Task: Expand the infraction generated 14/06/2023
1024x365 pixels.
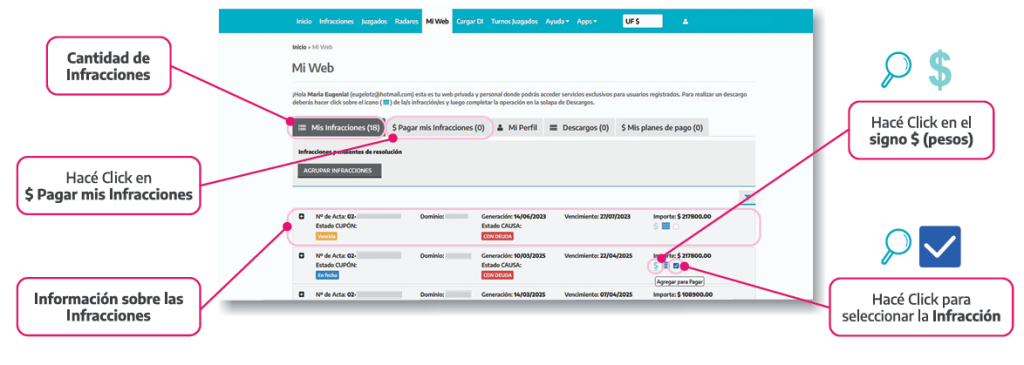Action: click(x=301, y=216)
